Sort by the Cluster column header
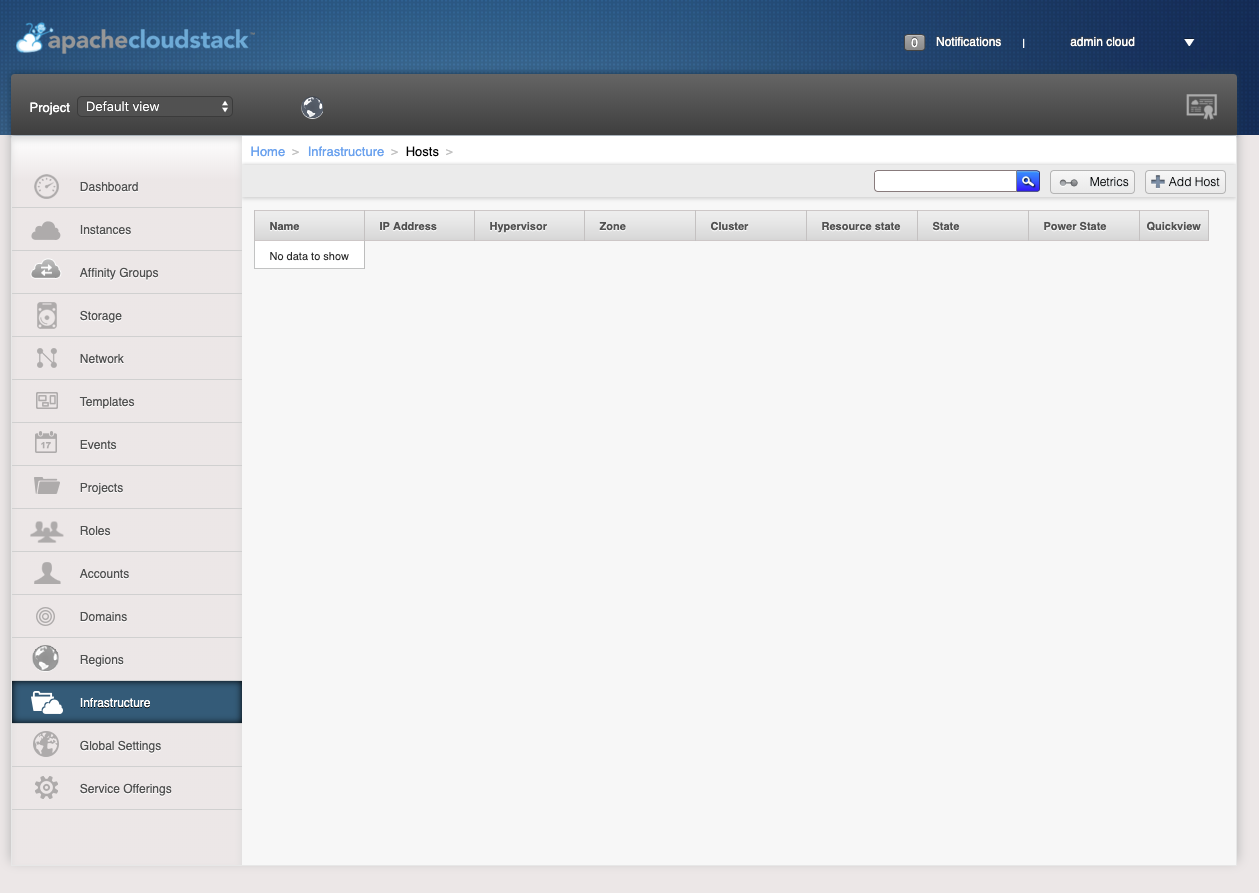 click(x=751, y=226)
